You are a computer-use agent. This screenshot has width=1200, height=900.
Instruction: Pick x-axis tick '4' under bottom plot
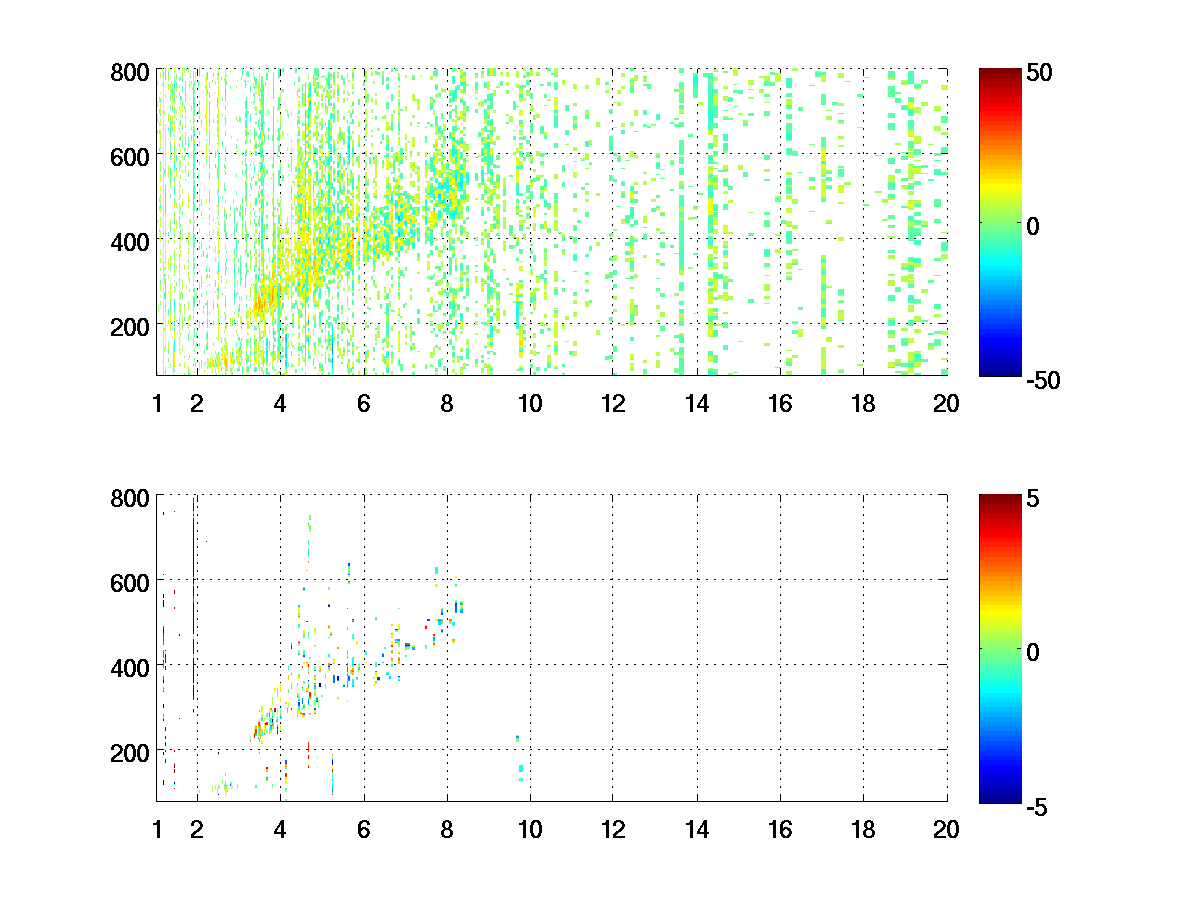280,829
